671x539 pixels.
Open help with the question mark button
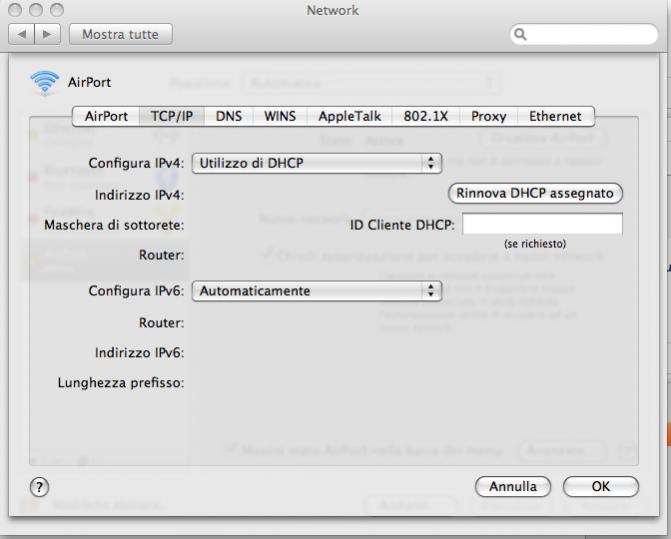39,487
